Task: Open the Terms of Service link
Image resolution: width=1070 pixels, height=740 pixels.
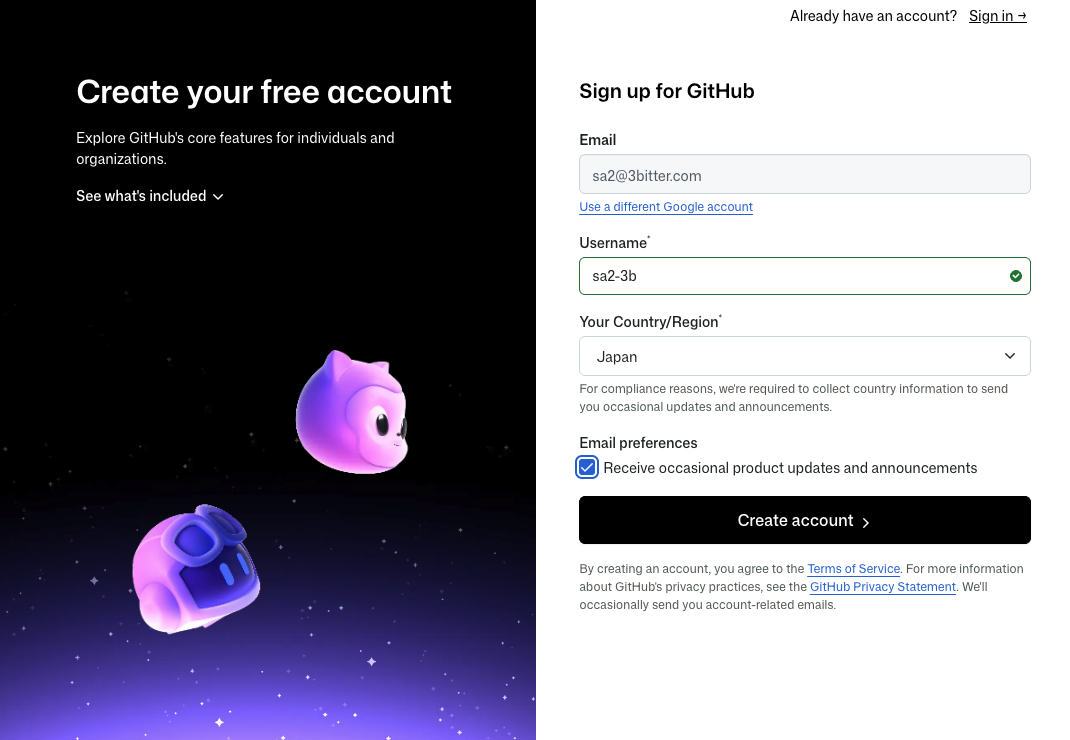Action: point(853,569)
